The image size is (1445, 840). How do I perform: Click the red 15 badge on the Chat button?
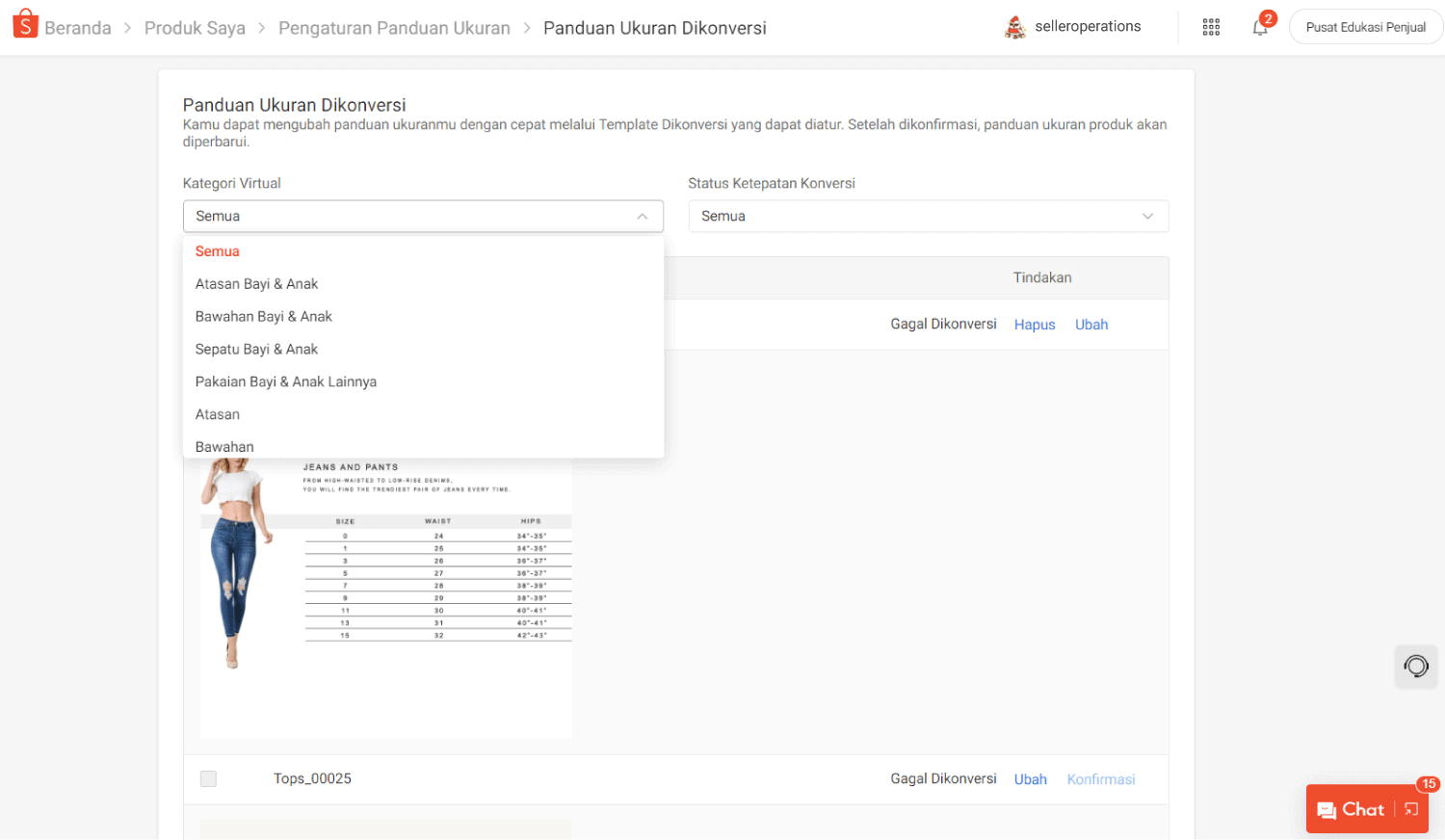click(x=1429, y=784)
